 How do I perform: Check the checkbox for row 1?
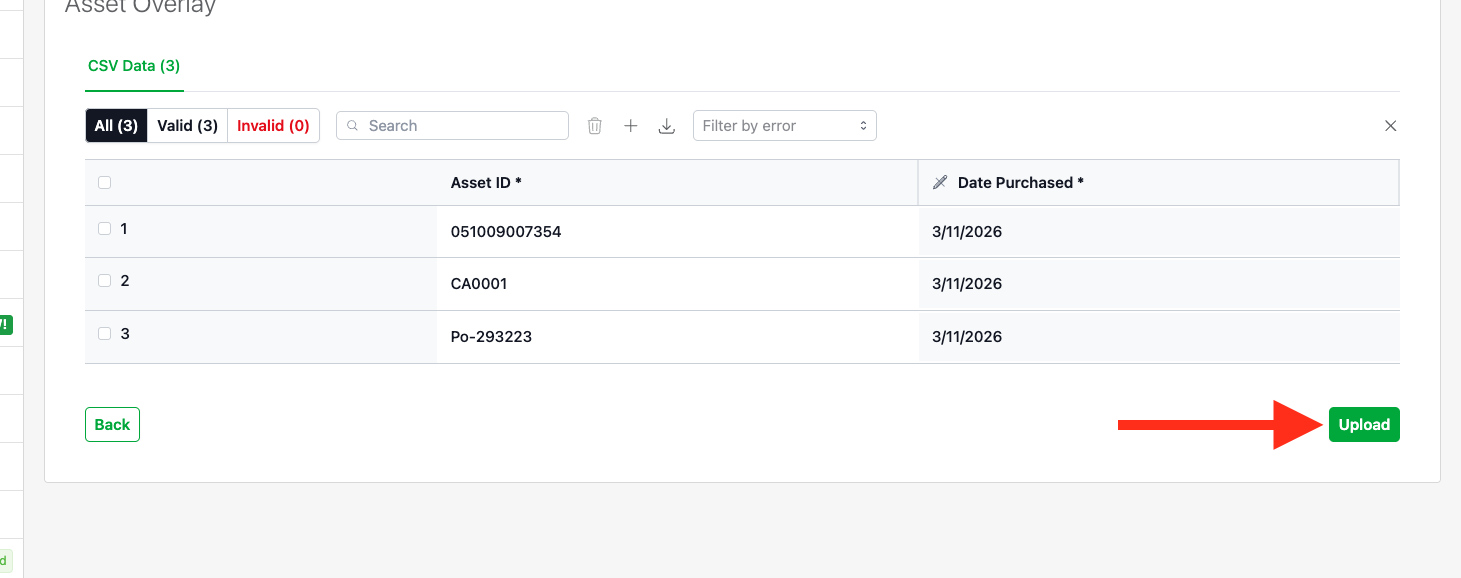click(104, 228)
